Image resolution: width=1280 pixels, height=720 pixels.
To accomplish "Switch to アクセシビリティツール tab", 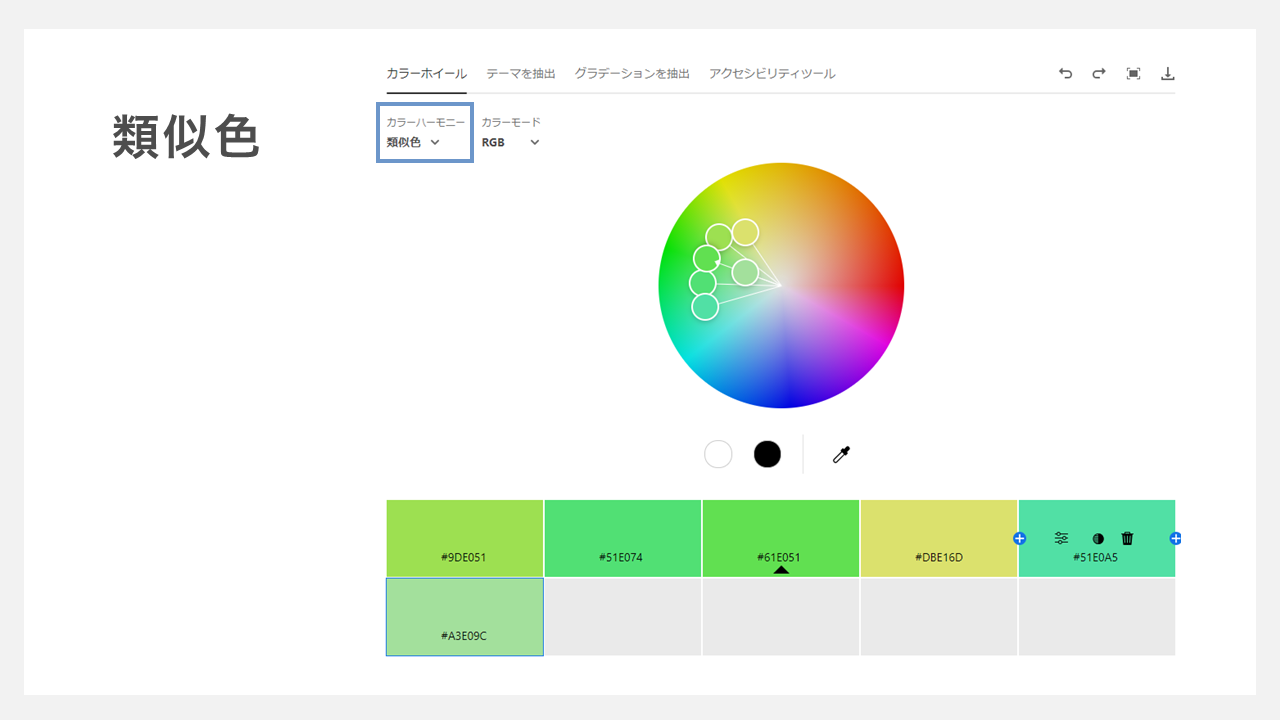I will (x=772, y=74).
